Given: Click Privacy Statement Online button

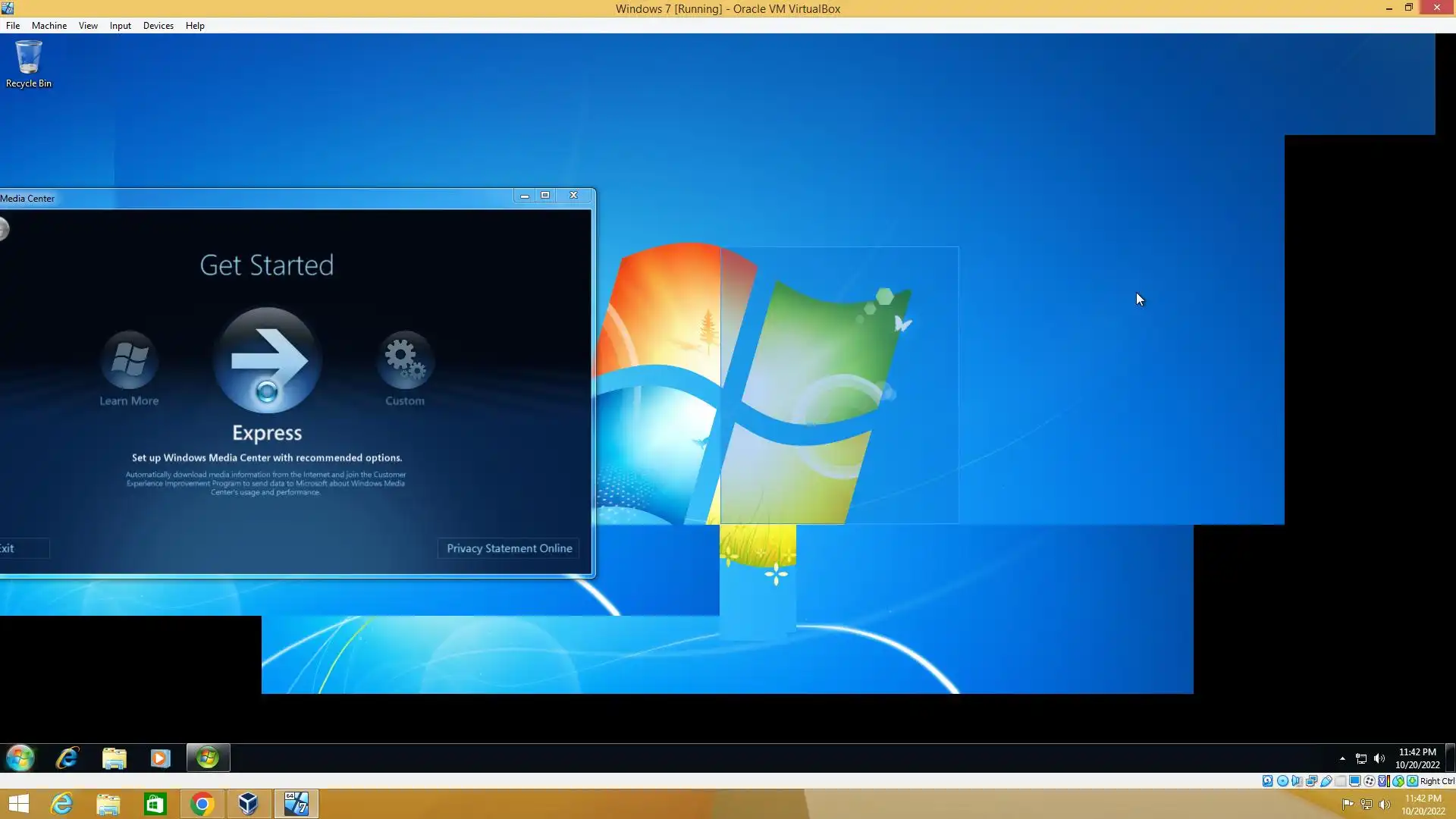Looking at the screenshot, I should coord(509,548).
